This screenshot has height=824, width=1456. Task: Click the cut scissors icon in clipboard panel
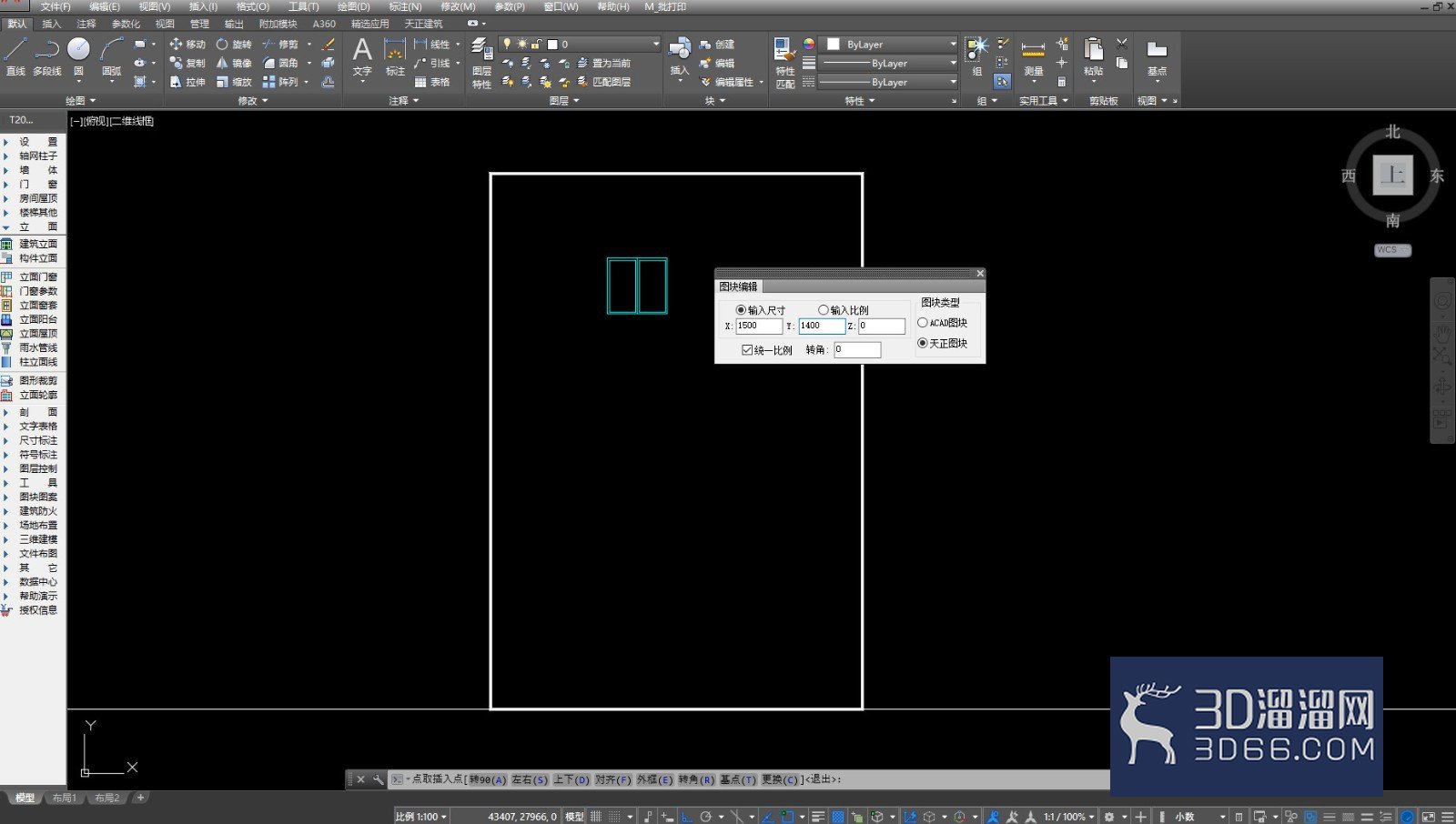pyautogui.click(x=1122, y=44)
